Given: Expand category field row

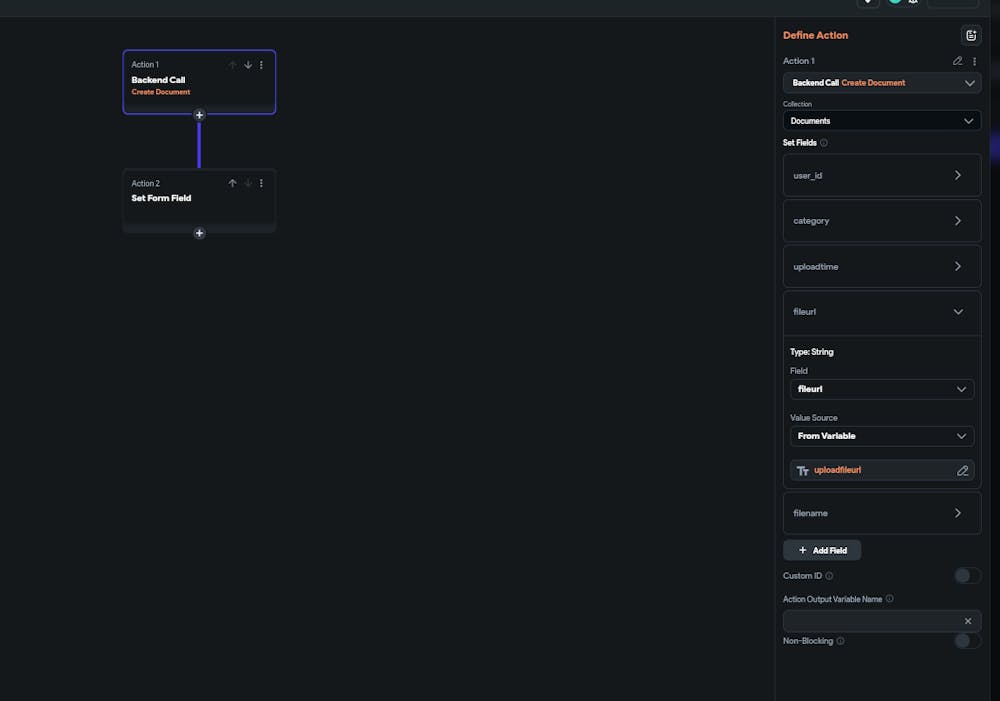Looking at the screenshot, I should click(881, 221).
